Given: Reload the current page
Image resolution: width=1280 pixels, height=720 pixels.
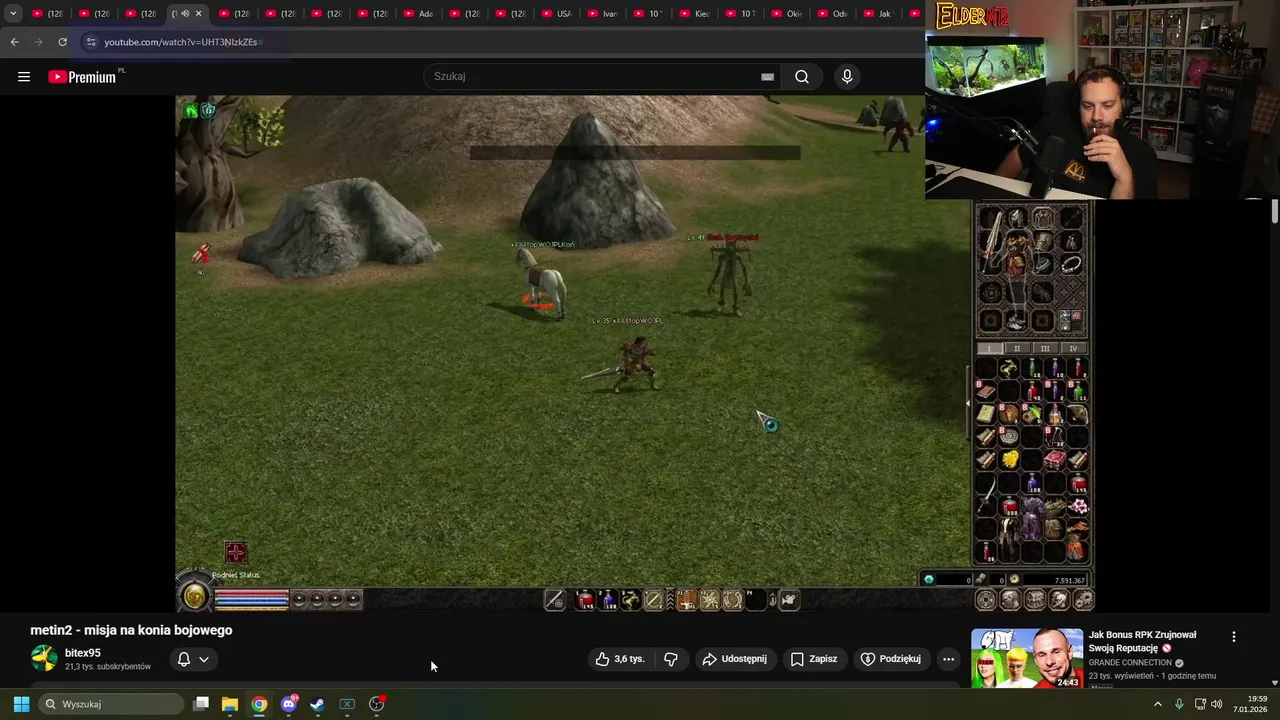Looking at the screenshot, I should pos(62,42).
